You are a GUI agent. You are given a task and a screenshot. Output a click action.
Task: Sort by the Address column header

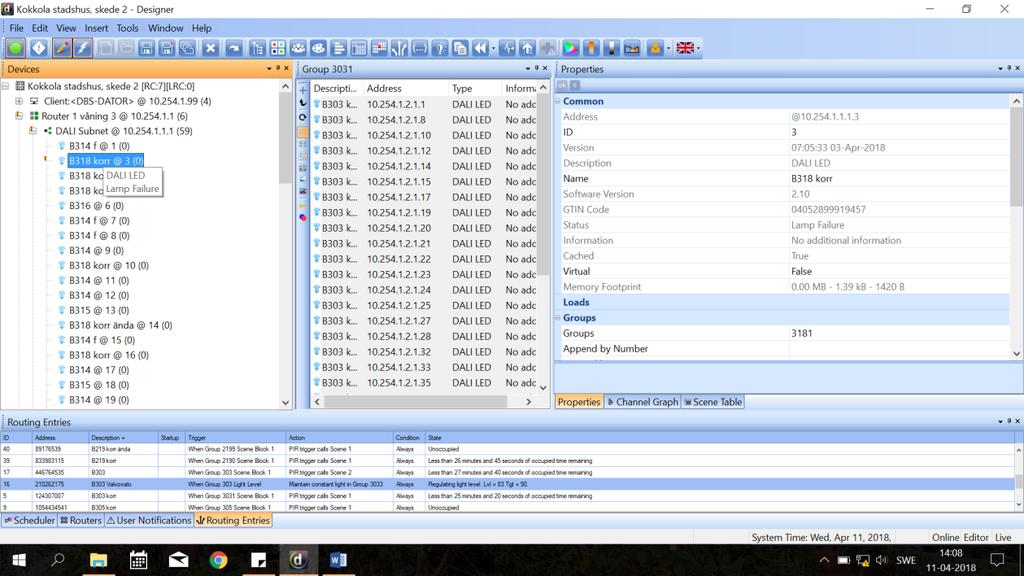pyautogui.click(x=405, y=88)
